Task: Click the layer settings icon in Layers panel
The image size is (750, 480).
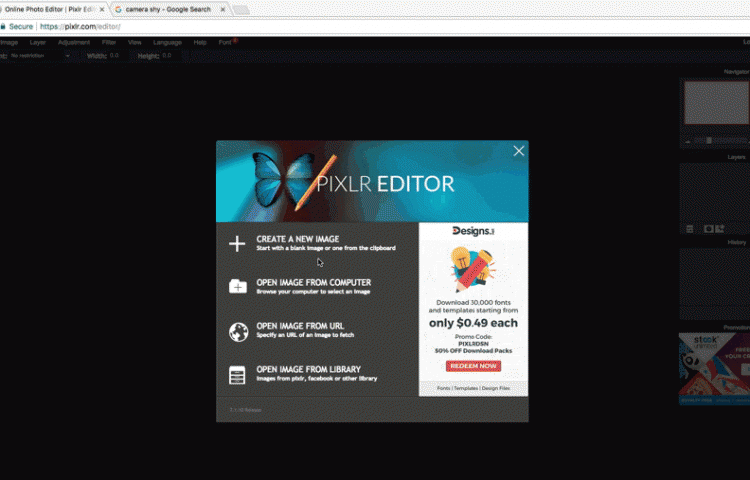Action: tap(689, 229)
